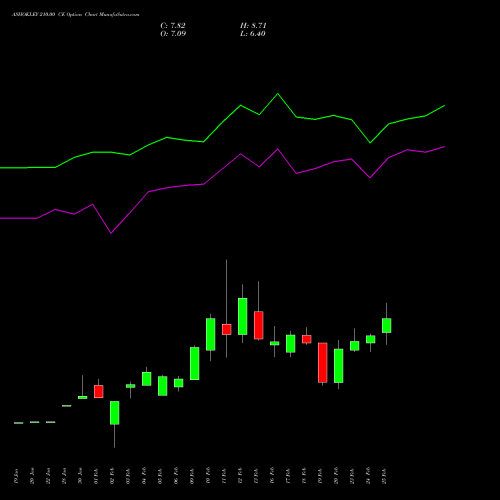
Task: Click the large red candle for 19 Feb
Action: pos(323,362)
